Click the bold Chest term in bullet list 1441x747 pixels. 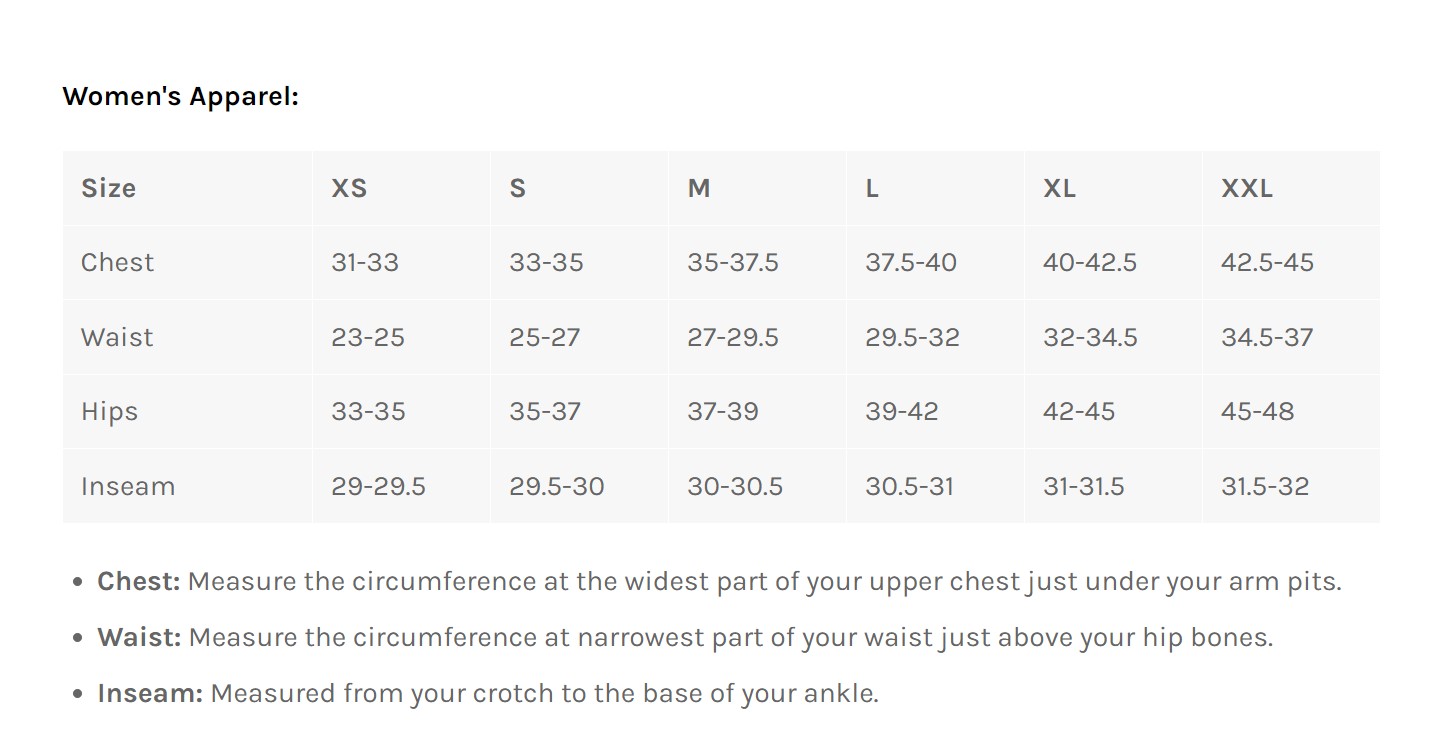click(x=138, y=582)
